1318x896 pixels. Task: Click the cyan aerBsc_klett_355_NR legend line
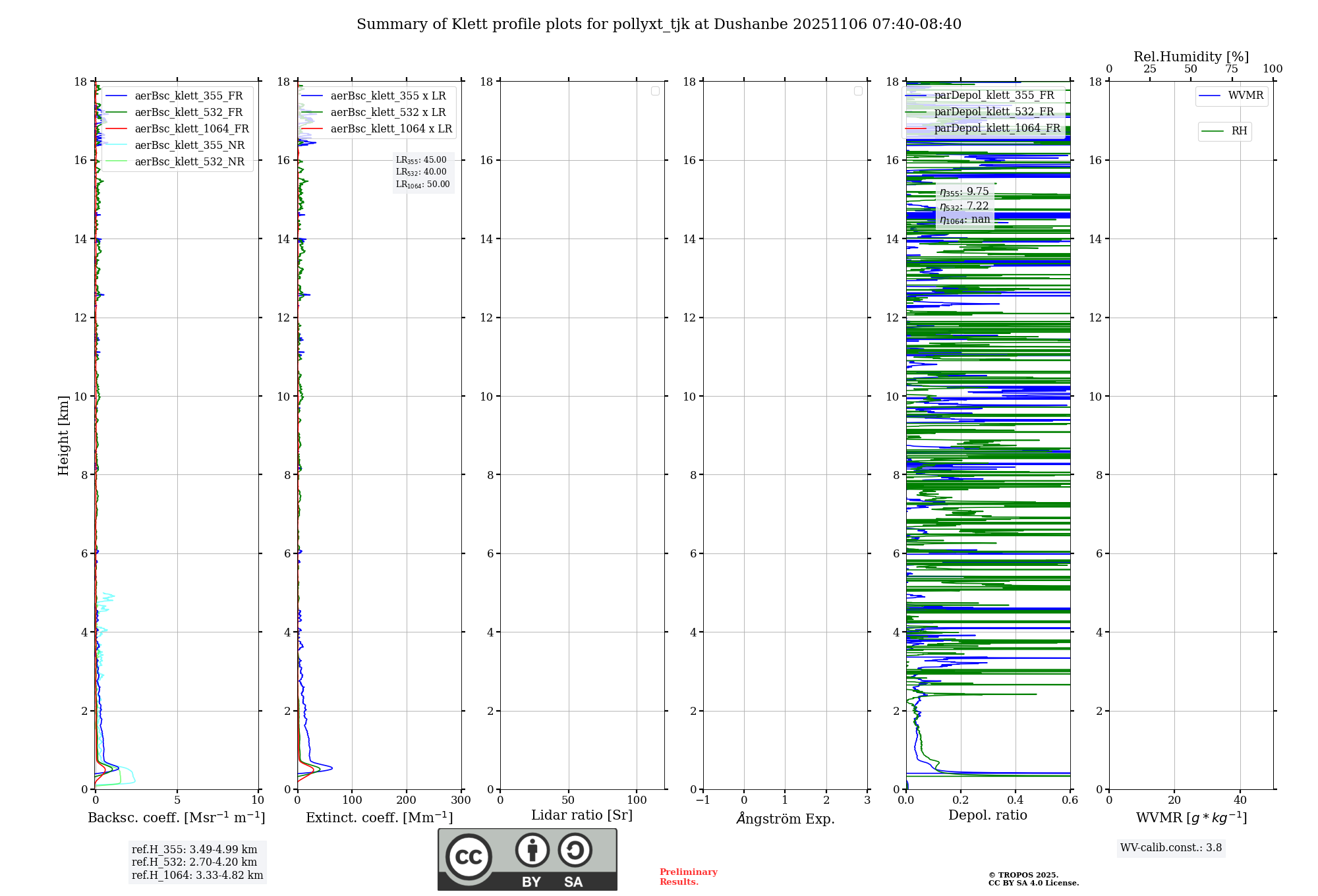(116, 145)
